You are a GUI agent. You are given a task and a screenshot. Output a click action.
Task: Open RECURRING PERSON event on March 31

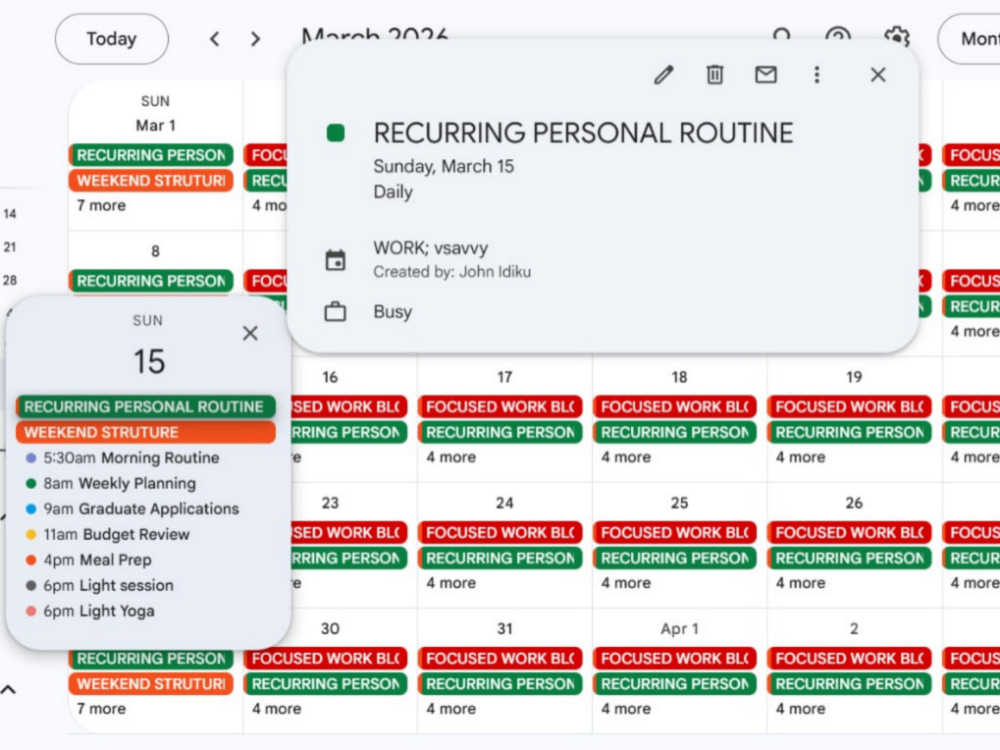tap(500, 684)
